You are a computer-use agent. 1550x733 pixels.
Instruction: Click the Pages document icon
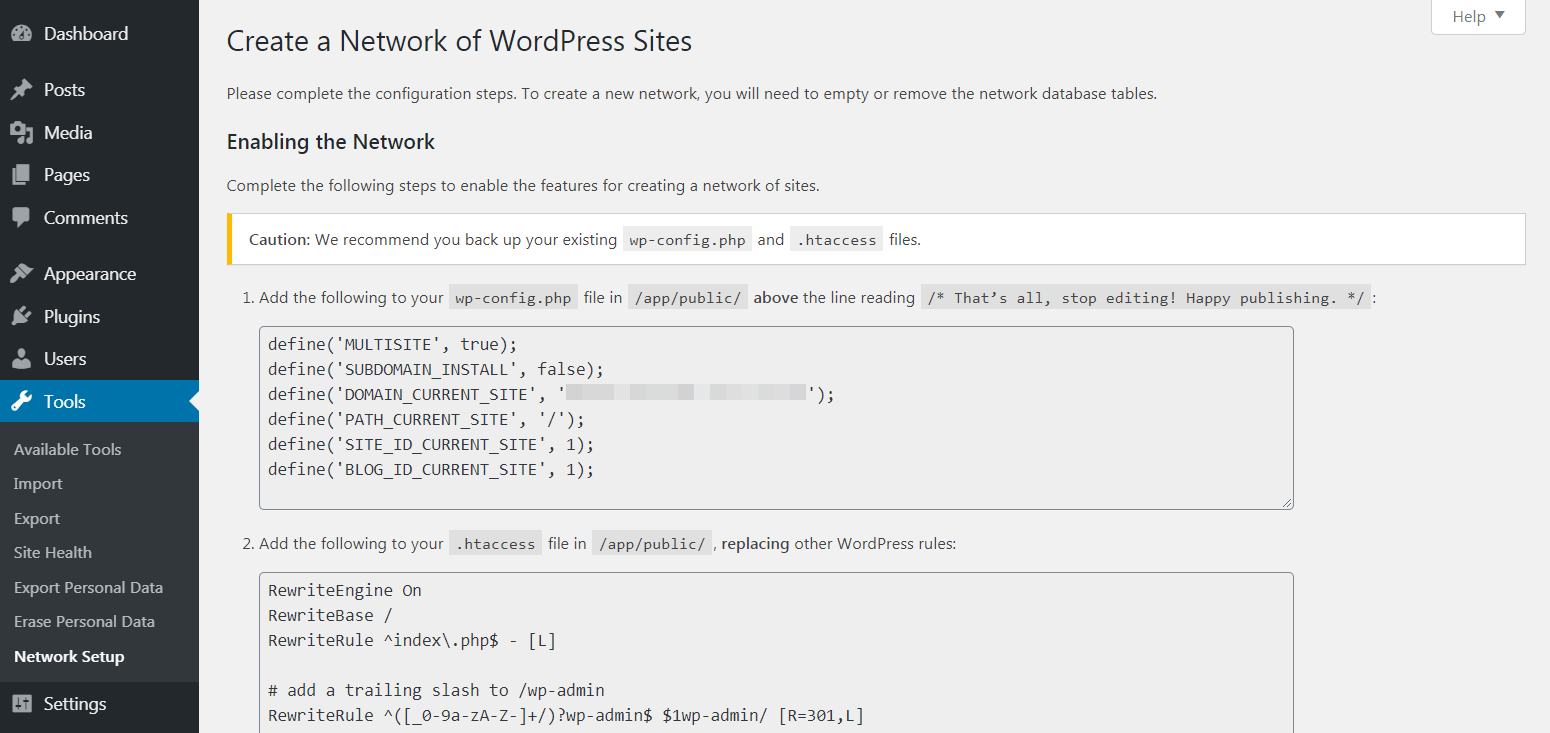coord(22,174)
